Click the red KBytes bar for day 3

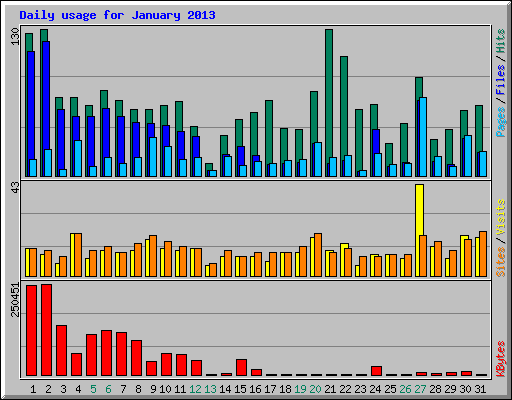coord(61,351)
